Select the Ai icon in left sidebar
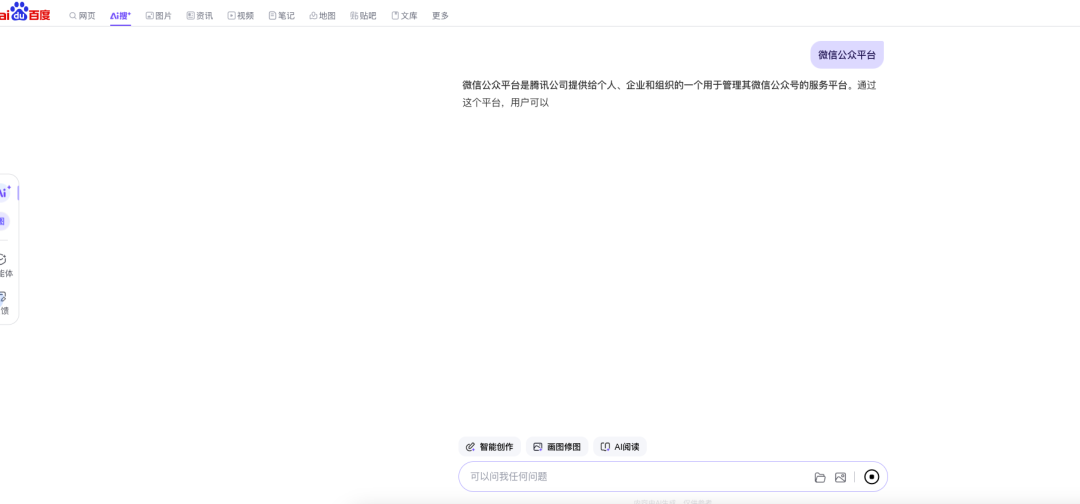 click(x=6, y=192)
